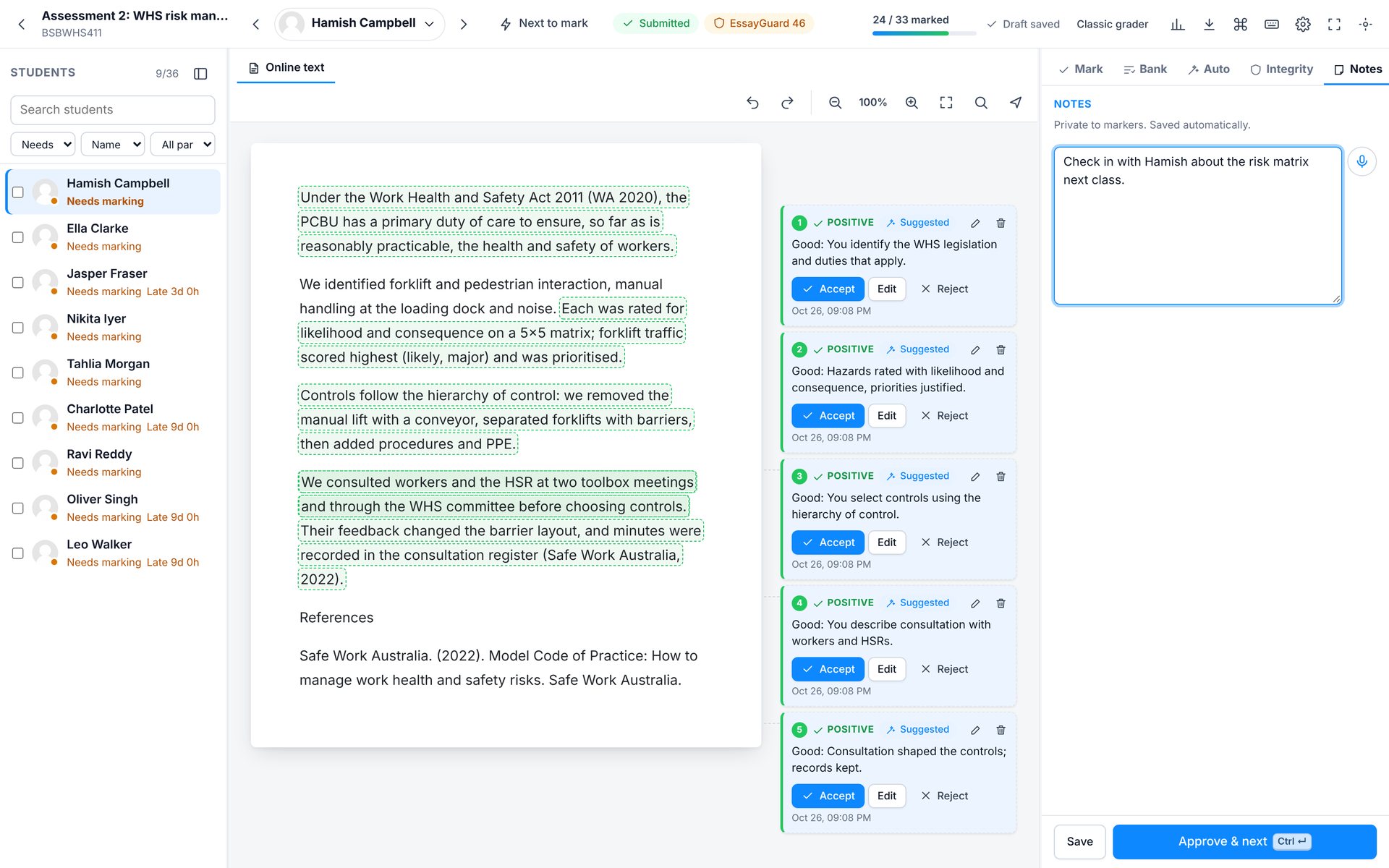Open the Name sort dropdown

click(113, 145)
